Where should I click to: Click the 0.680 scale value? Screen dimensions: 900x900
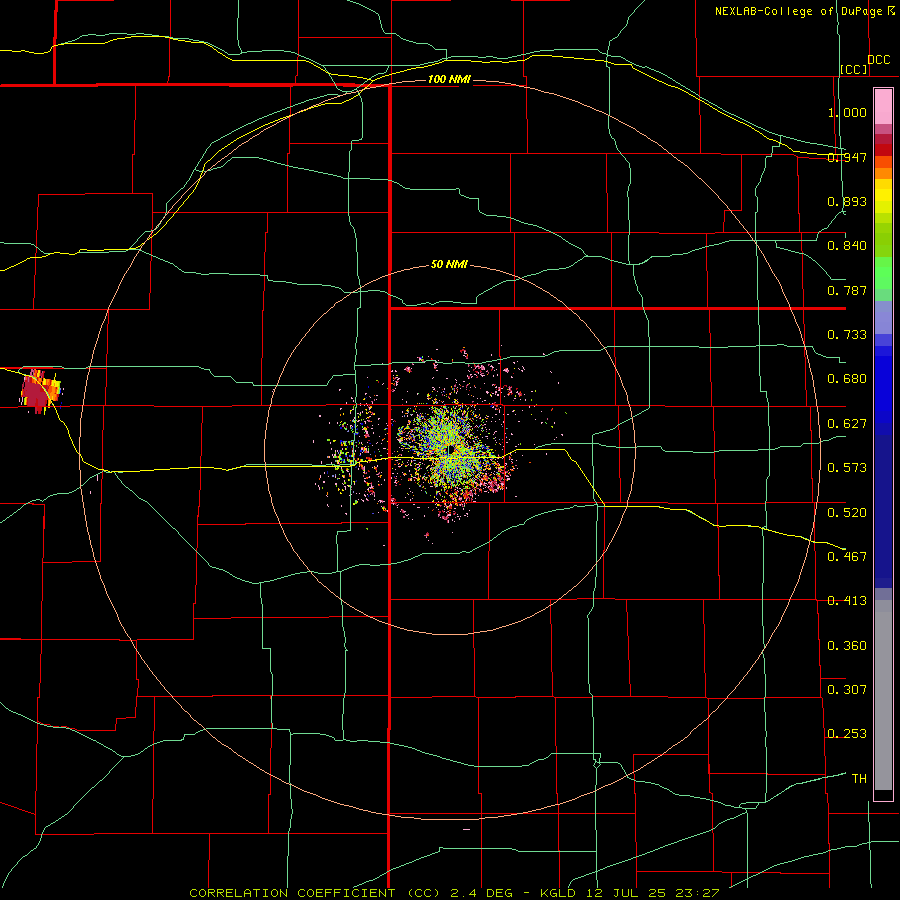pos(847,379)
